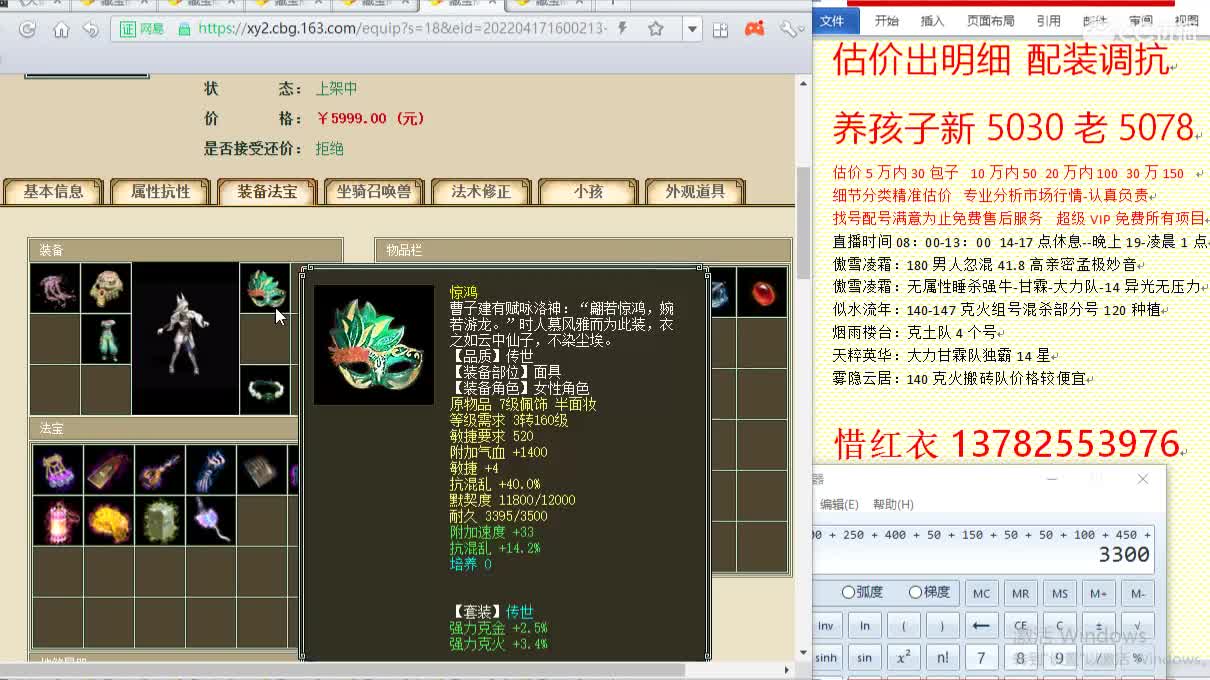Click the large mask image in tooltip

tap(374, 345)
